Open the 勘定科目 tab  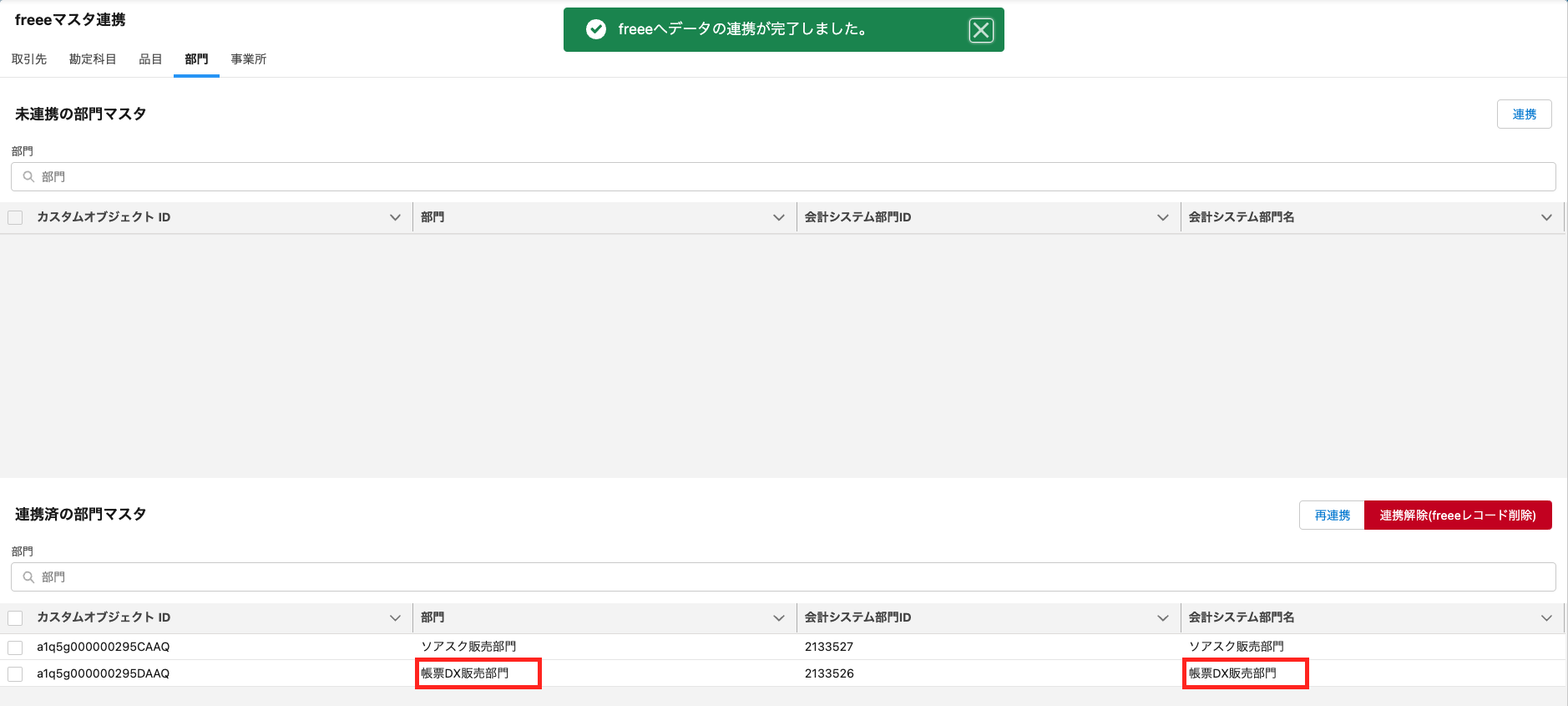(93, 59)
